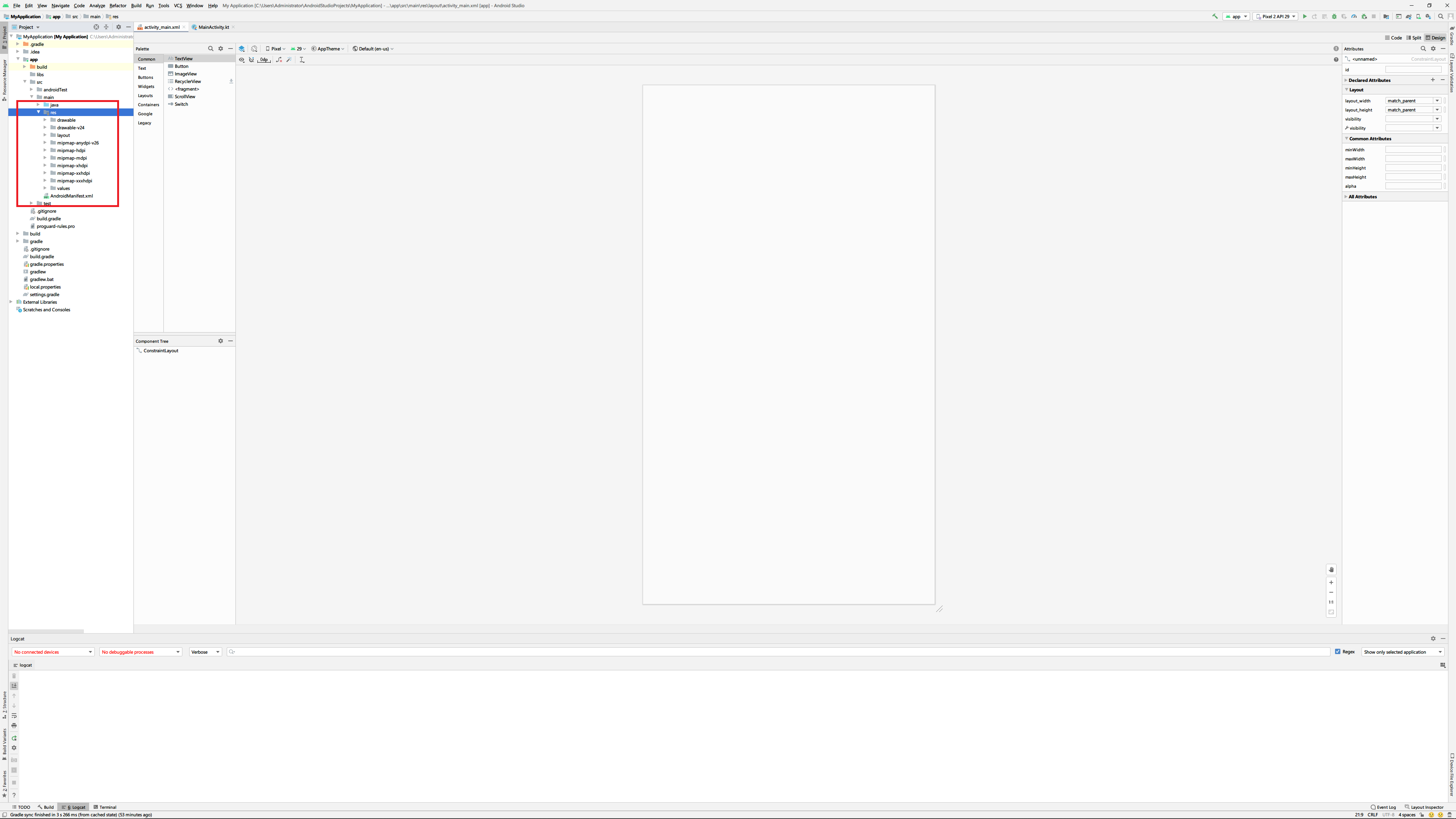
Task: Open the layout_width match_parent dropdown
Action: point(1437,100)
